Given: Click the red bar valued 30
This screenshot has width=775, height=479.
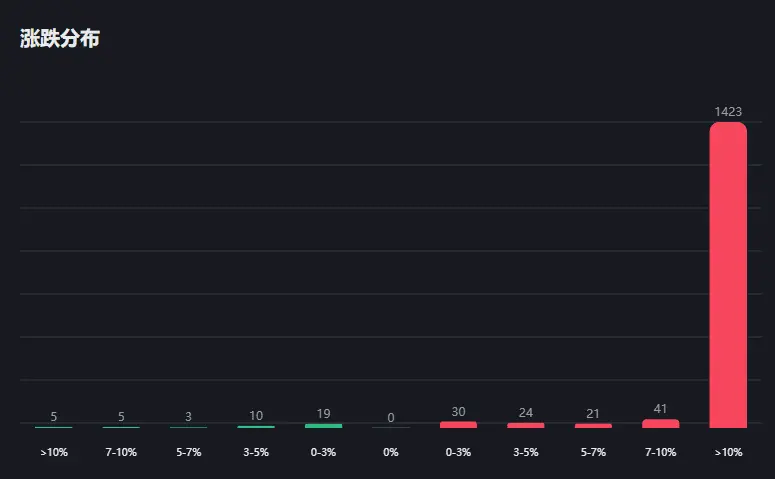Looking at the screenshot, I should (458, 425).
